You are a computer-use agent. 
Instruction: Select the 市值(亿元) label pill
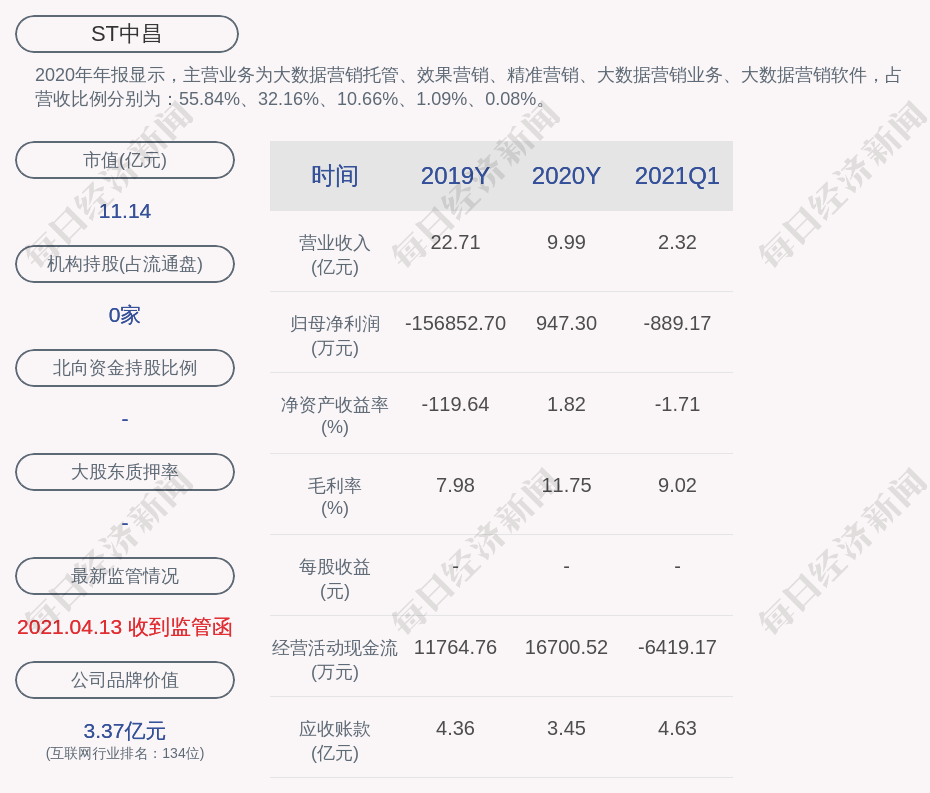[x=125, y=160]
